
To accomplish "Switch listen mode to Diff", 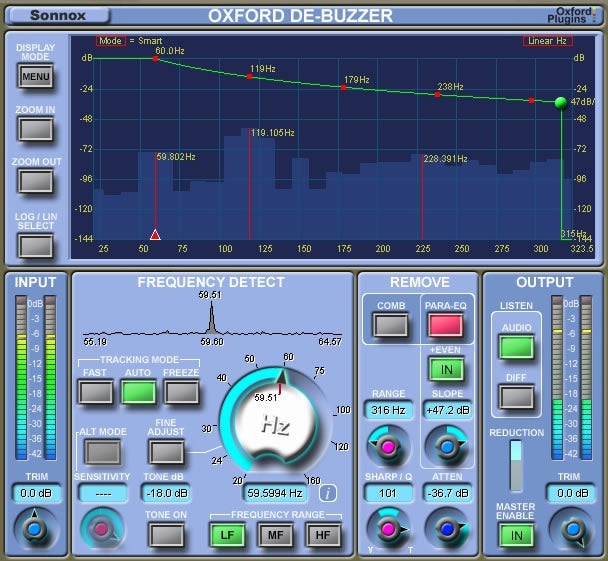I will pyautogui.click(x=517, y=396).
